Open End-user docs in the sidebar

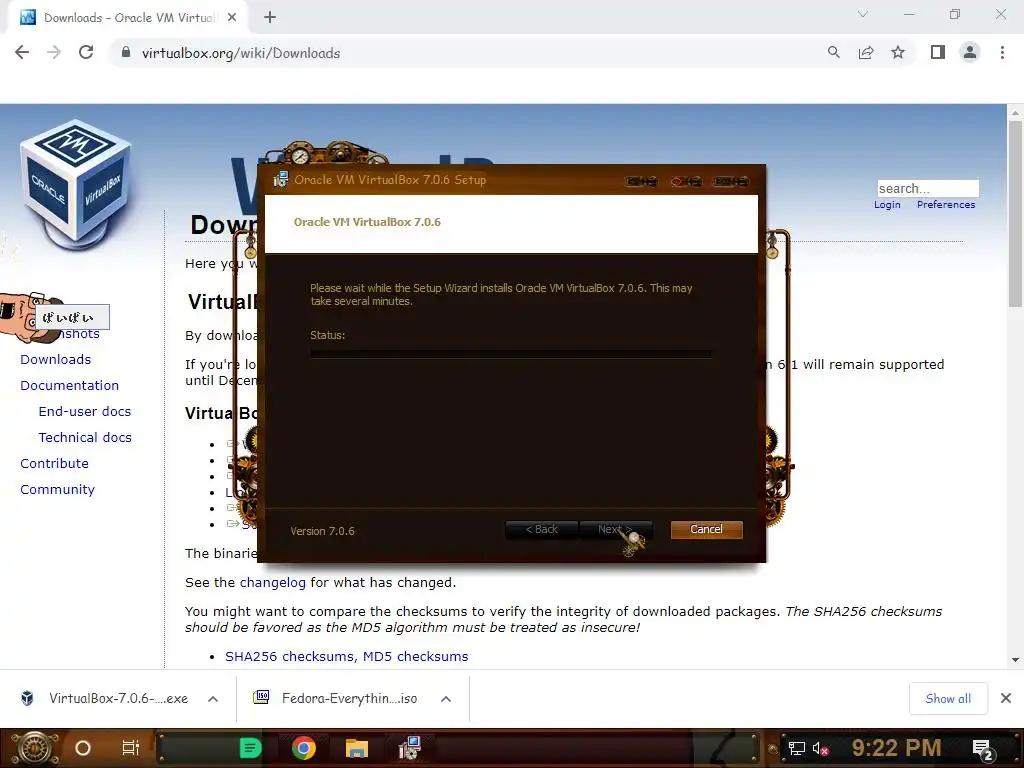85,412
